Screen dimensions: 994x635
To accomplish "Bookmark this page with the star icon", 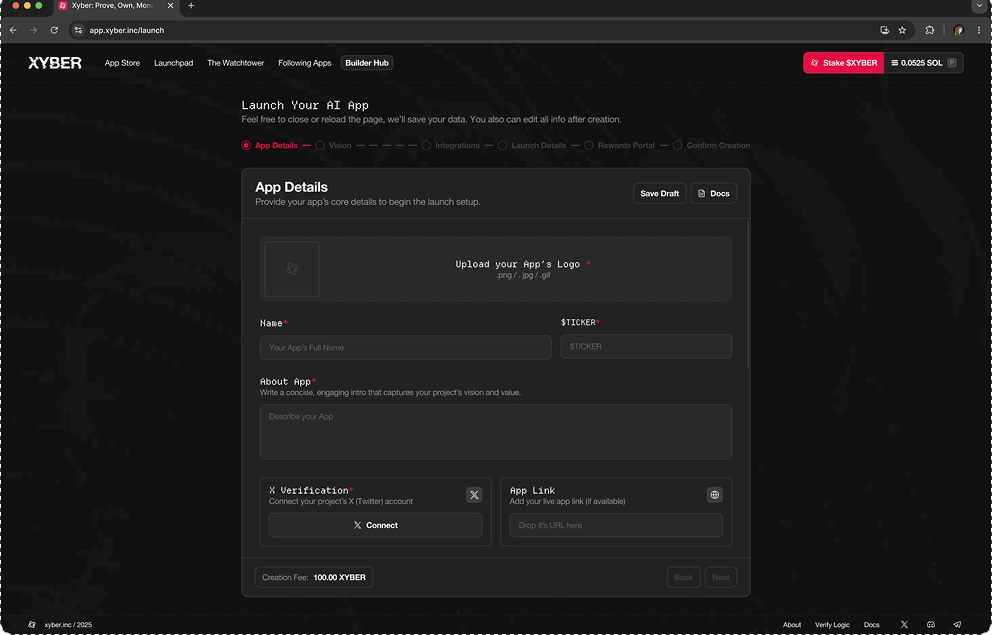I will click(902, 30).
